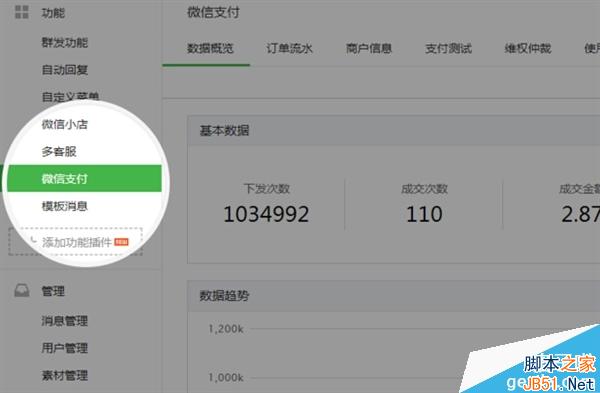Switch to the 商户信息 tab
The width and height of the screenshot is (600, 393).
(369, 49)
